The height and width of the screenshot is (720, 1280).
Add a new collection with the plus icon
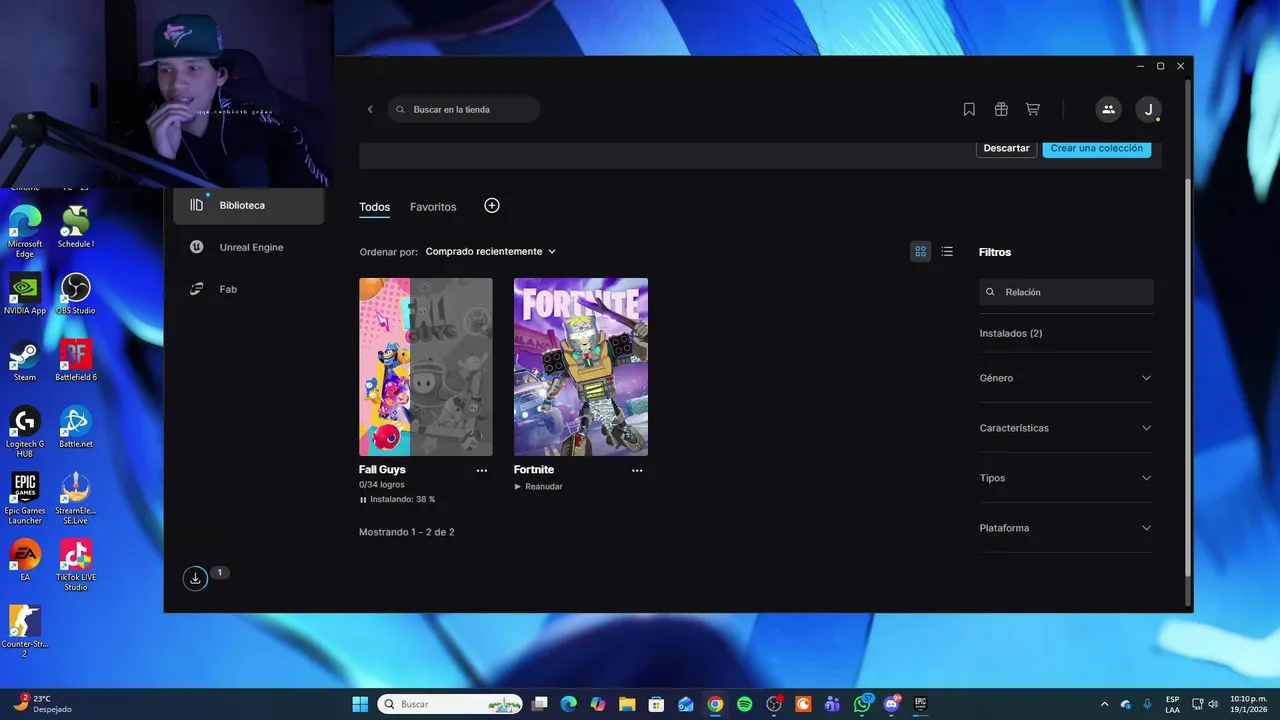(492, 205)
